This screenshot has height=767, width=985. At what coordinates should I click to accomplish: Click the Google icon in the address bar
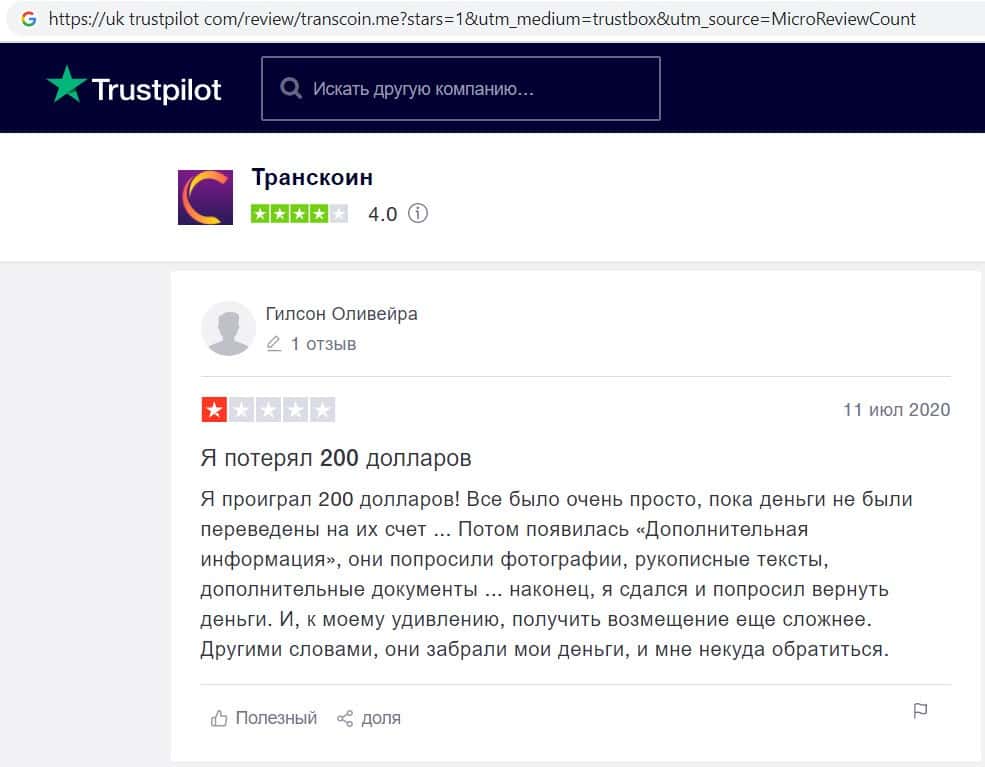click(x=28, y=19)
